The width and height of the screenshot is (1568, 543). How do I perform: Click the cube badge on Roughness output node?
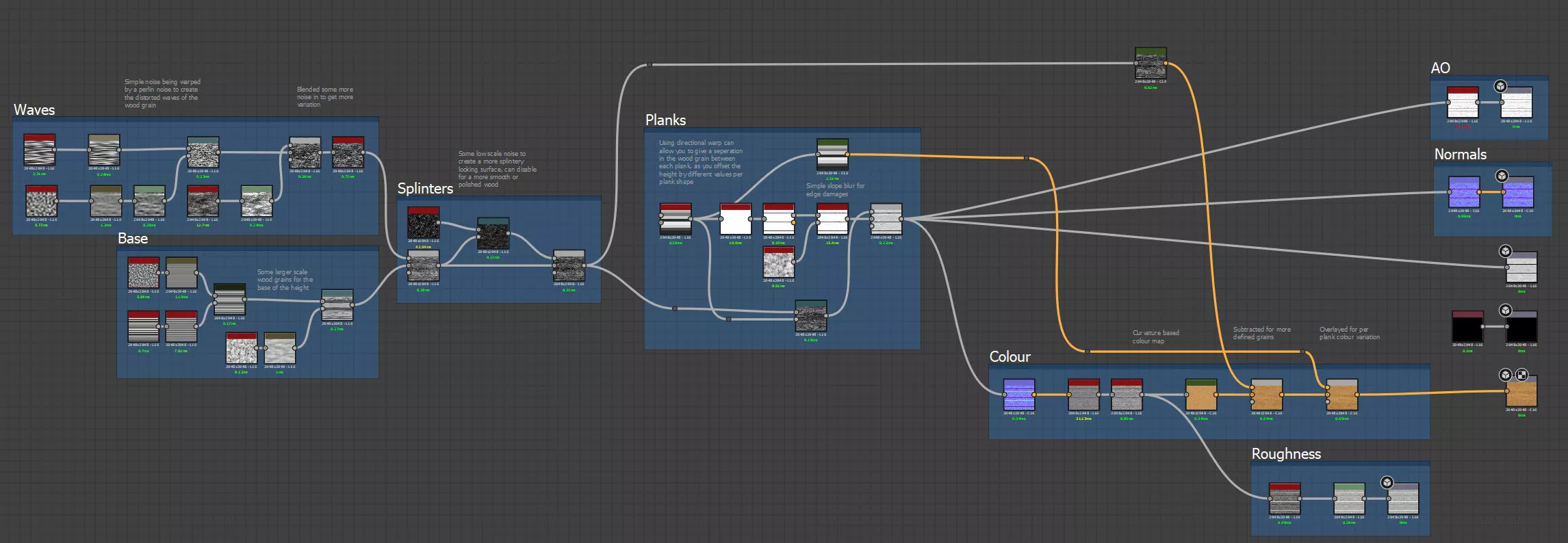point(1387,482)
